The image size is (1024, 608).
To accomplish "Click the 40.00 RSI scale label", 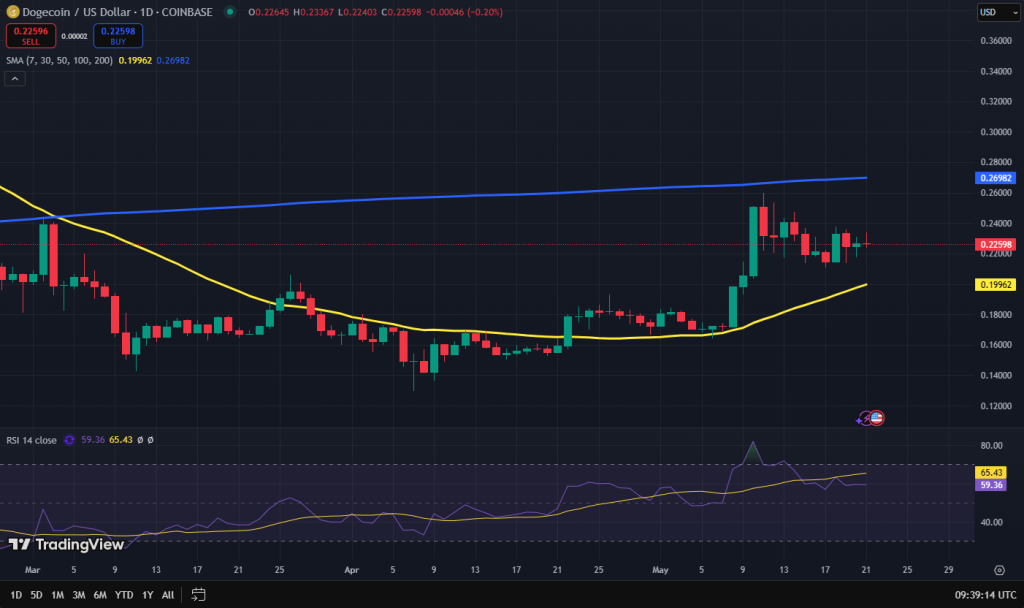I will coord(991,522).
